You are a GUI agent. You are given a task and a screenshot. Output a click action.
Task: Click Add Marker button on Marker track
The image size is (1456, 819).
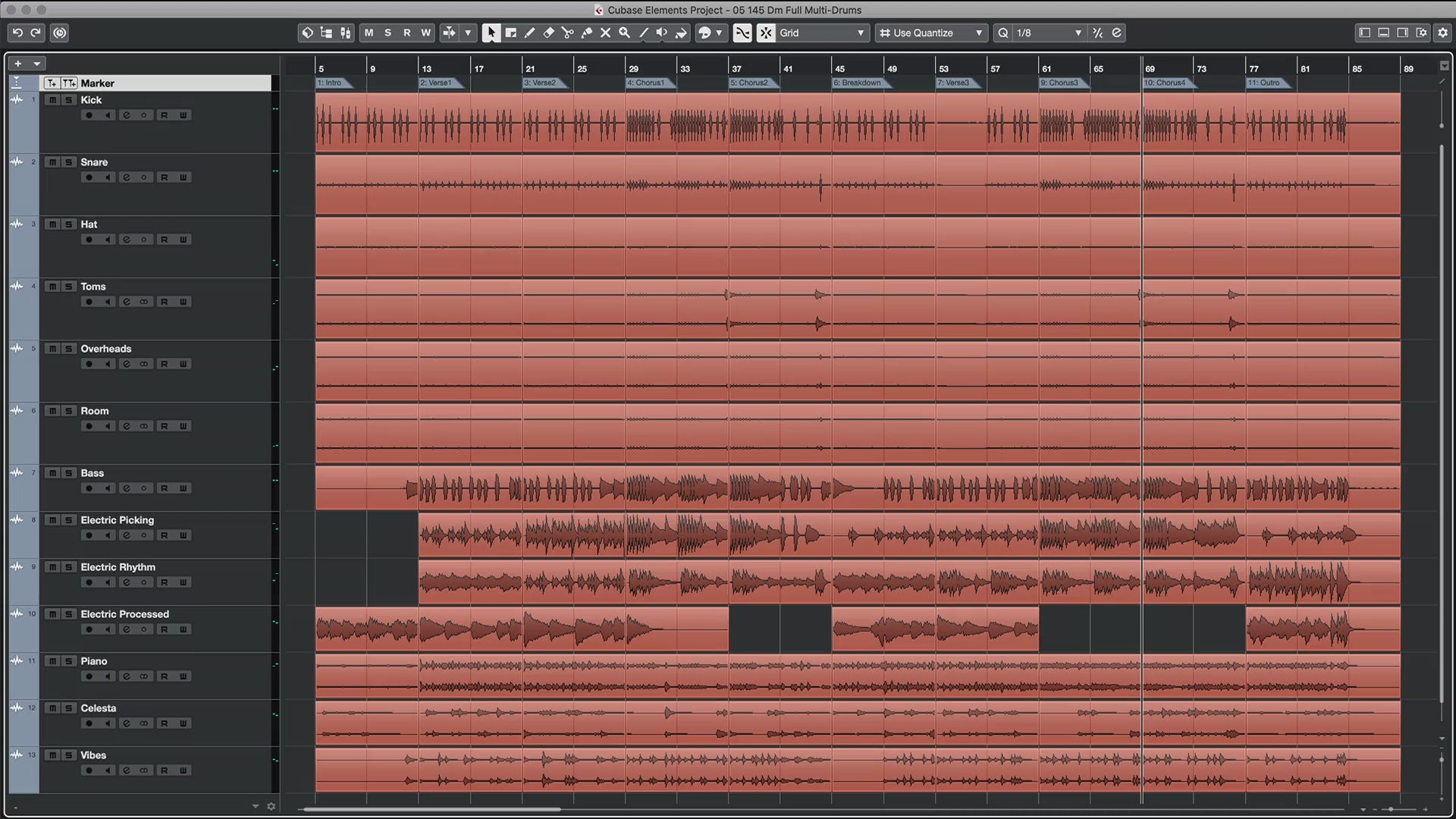(52, 83)
